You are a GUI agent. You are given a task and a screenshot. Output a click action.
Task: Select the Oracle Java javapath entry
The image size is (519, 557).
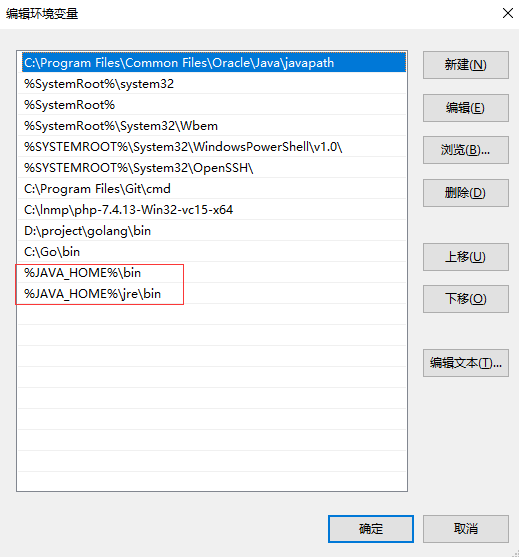[x=212, y=63]
